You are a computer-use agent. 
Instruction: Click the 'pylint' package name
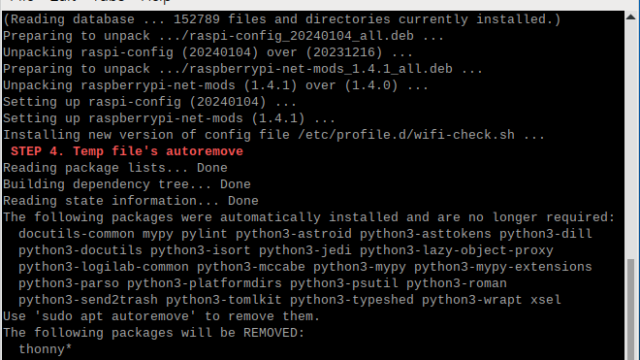(x=204, y=234)
